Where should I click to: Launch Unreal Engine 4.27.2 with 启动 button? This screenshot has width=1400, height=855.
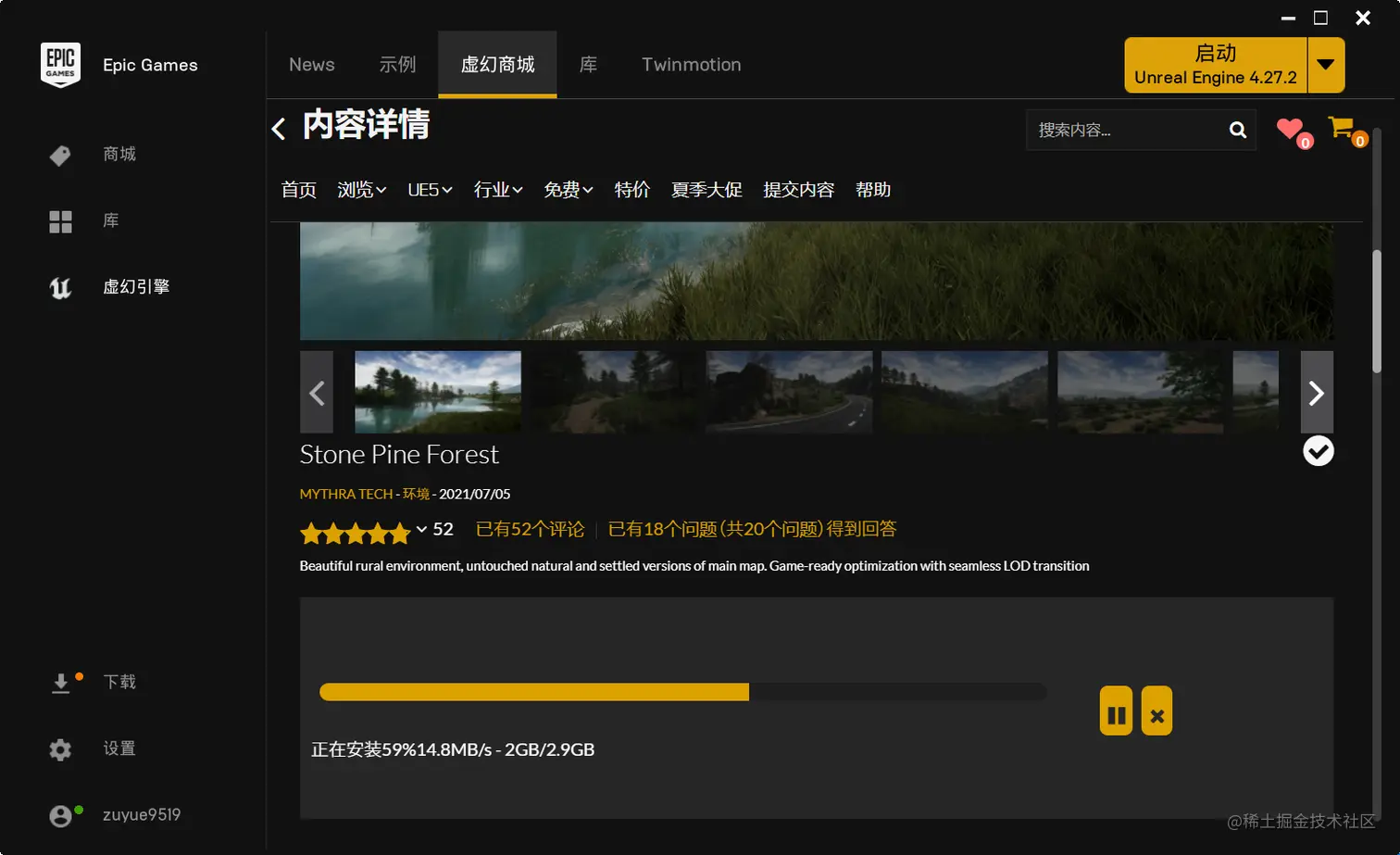1216,65
